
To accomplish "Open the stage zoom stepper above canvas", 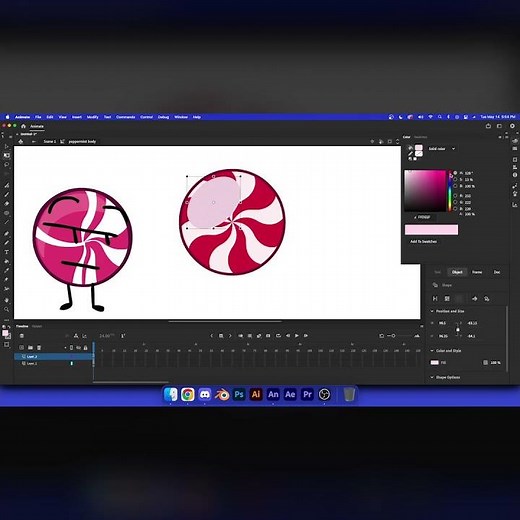I will pyautogui.click(x=397, y=141).
